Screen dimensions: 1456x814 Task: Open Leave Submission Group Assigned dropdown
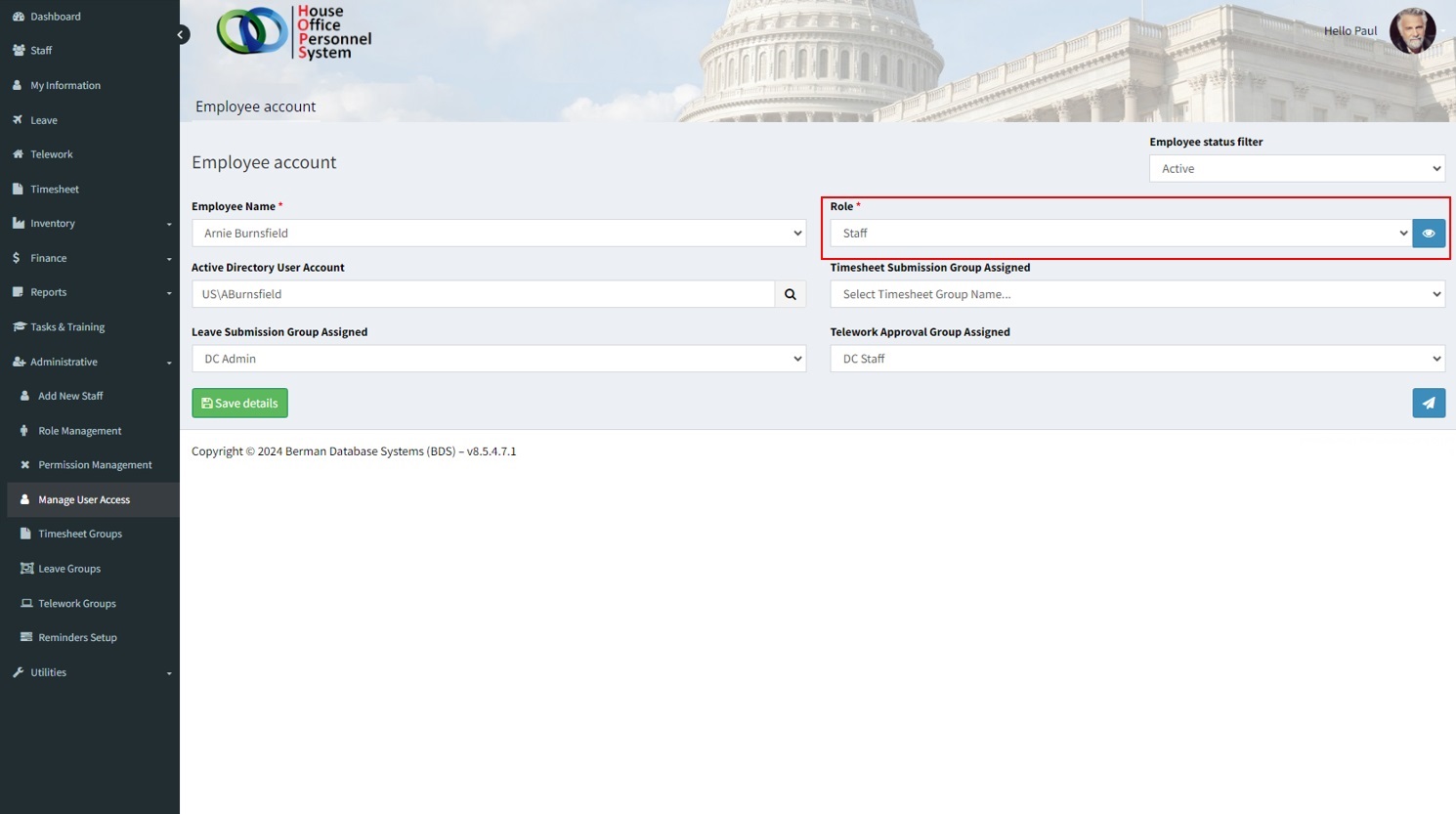click(x=498, y=359)
